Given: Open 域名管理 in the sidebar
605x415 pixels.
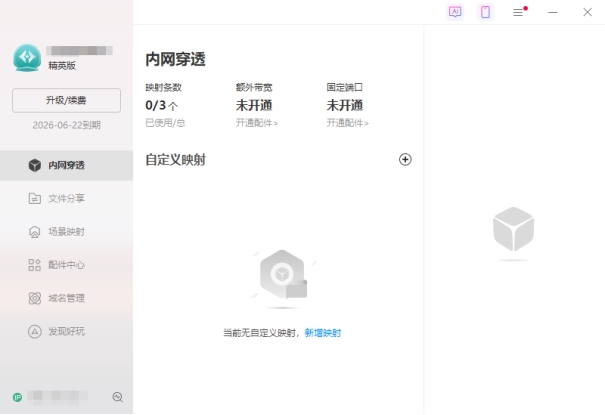Looking at the screenshot, I should 66,298.
